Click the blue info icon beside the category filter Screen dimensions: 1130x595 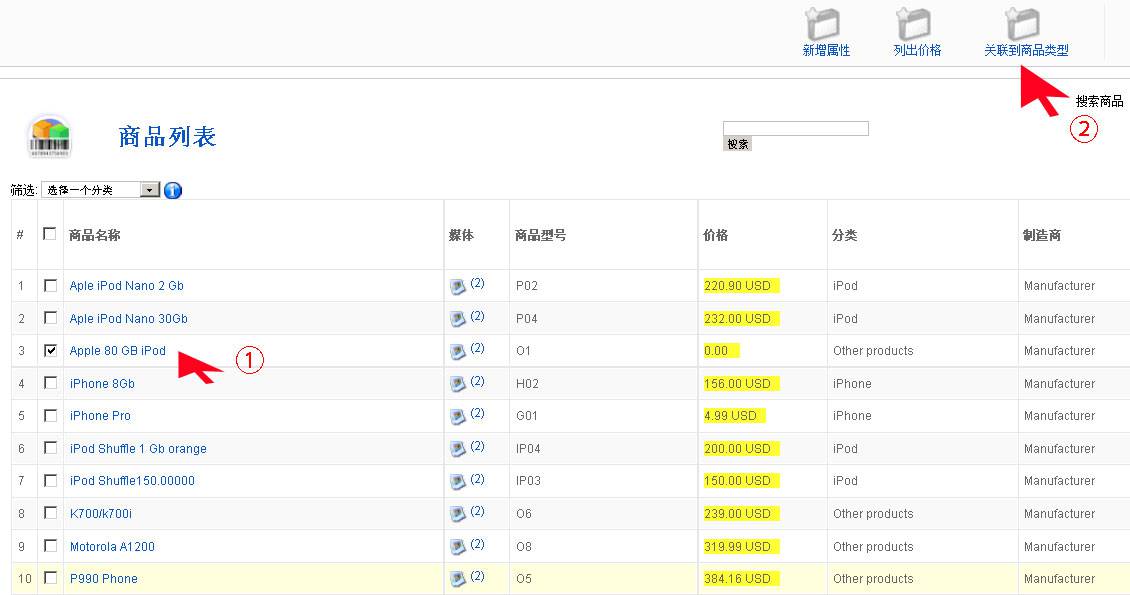pos(172,190)
